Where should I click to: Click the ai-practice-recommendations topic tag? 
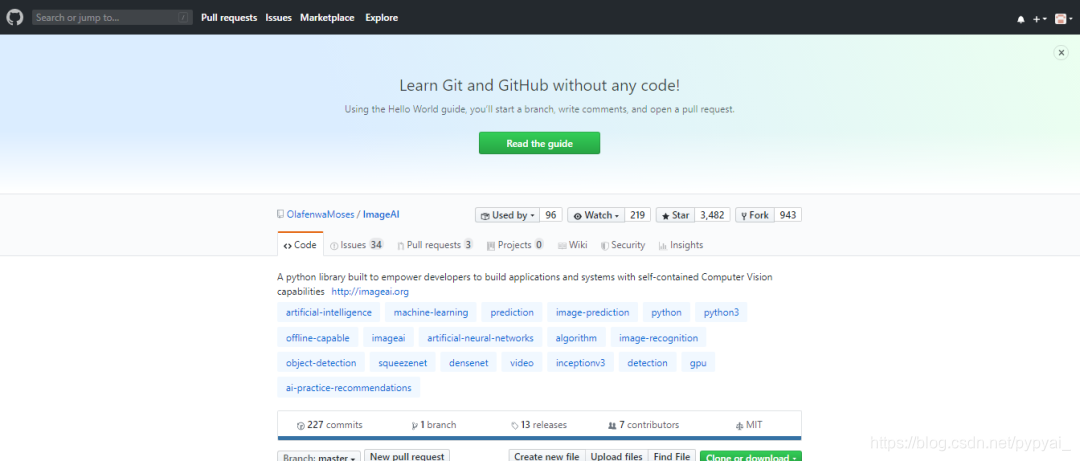[x=349, y=387]
